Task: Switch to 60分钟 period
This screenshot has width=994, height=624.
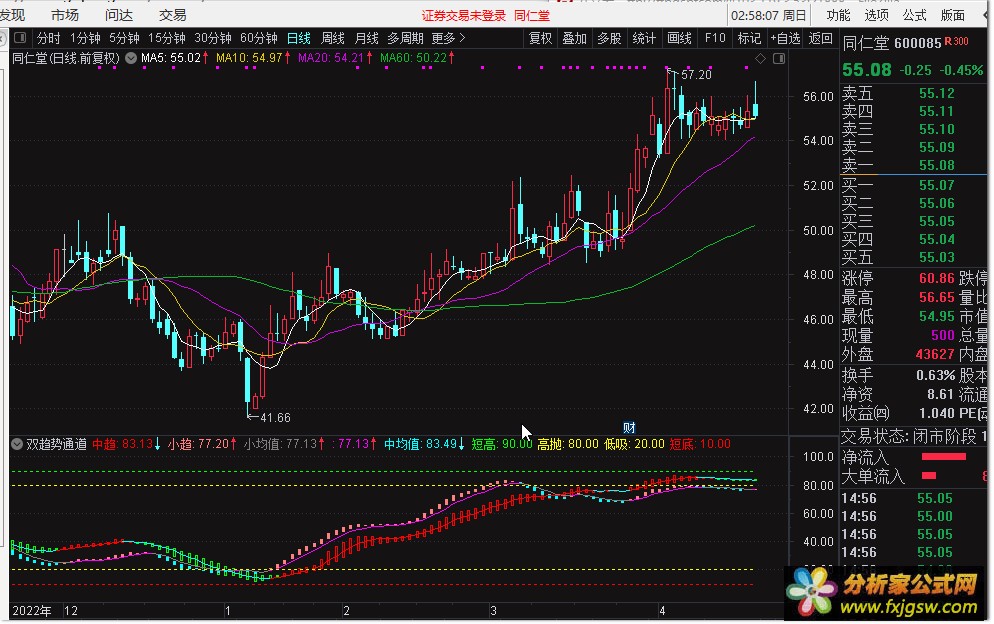Action: pos(259,38)
